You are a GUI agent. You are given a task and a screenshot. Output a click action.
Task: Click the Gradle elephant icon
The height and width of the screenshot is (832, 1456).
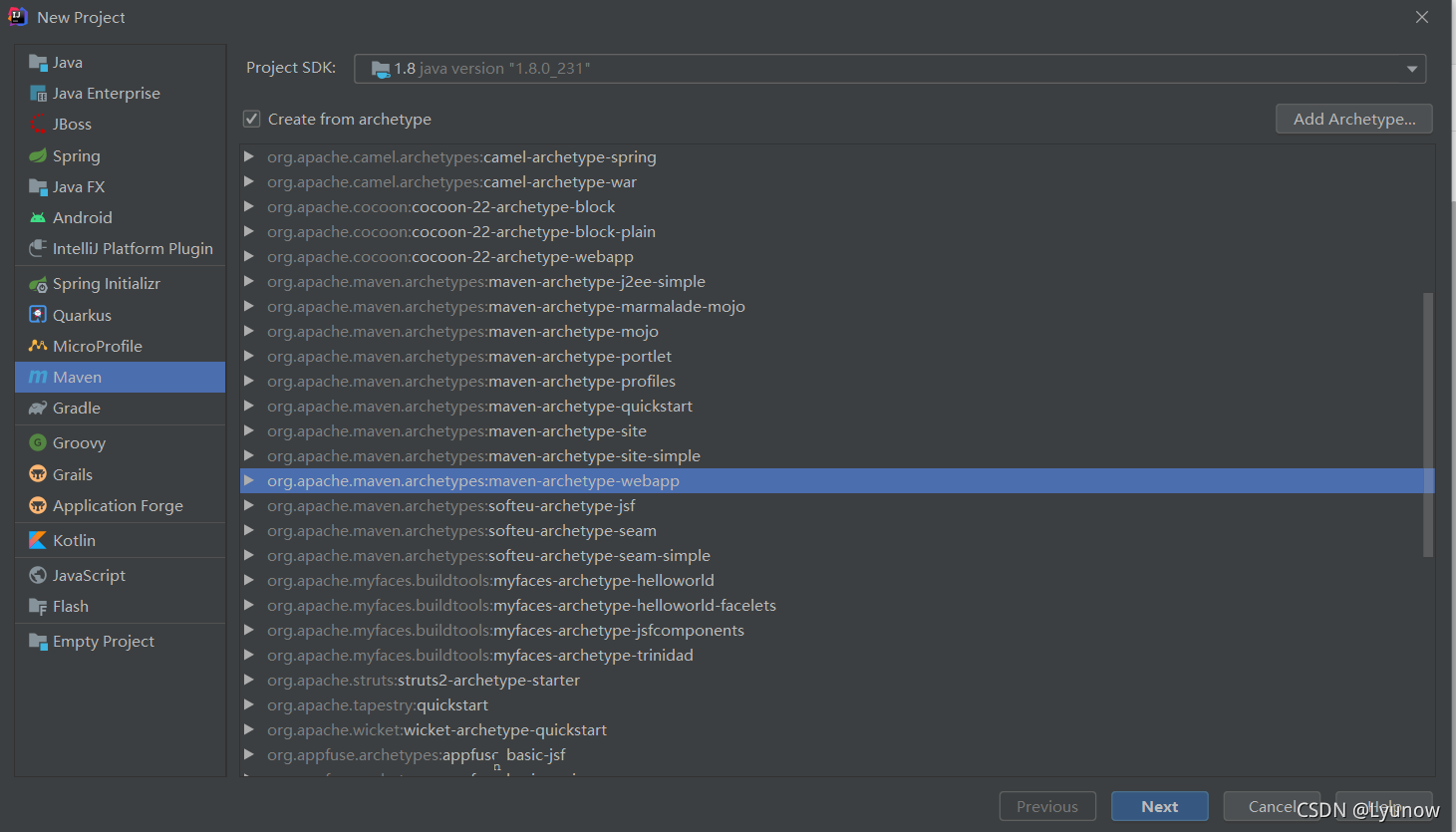38,409
